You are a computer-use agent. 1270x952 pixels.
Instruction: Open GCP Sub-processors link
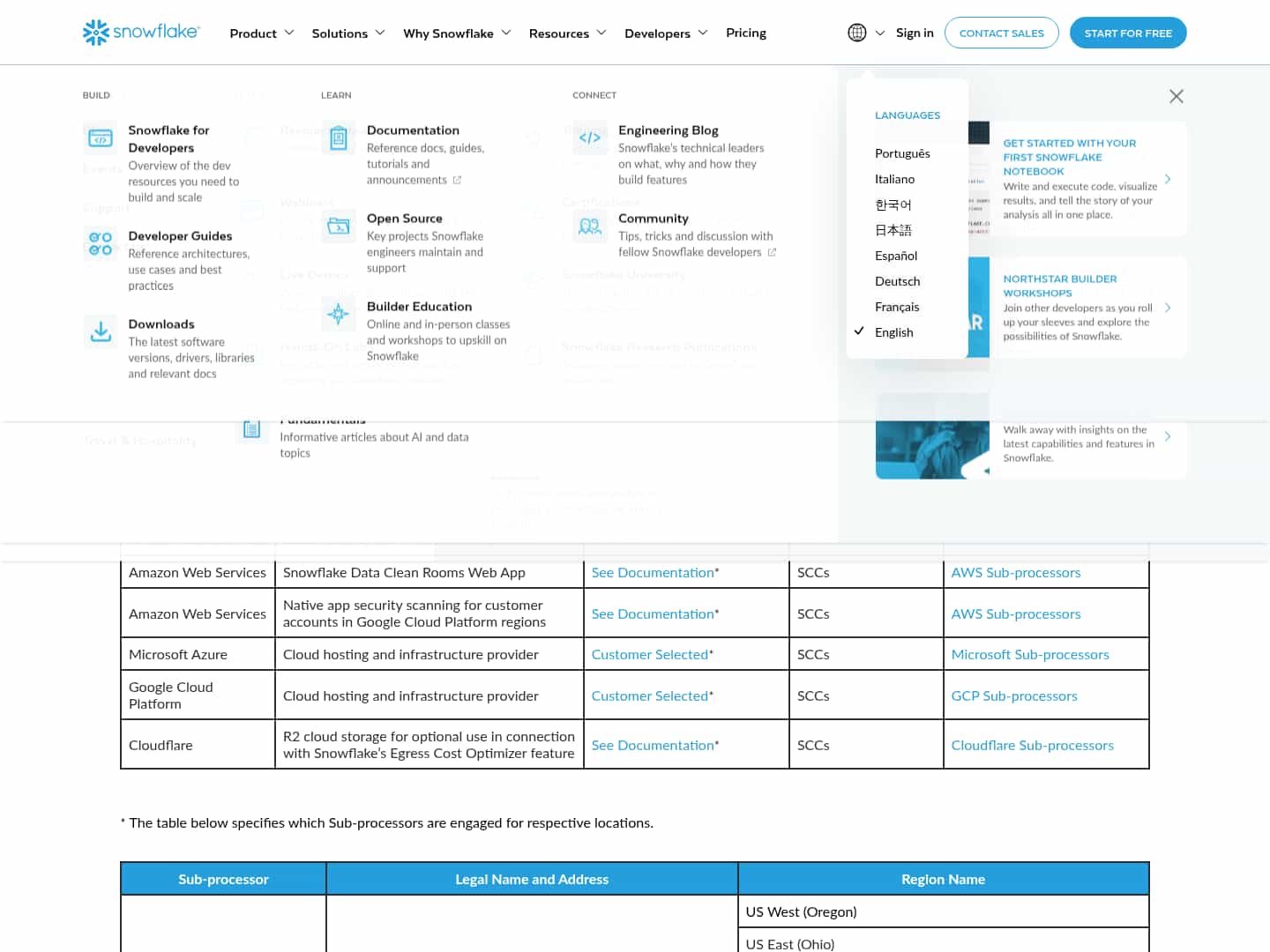pyautogui.click(x=1014, y=696)
